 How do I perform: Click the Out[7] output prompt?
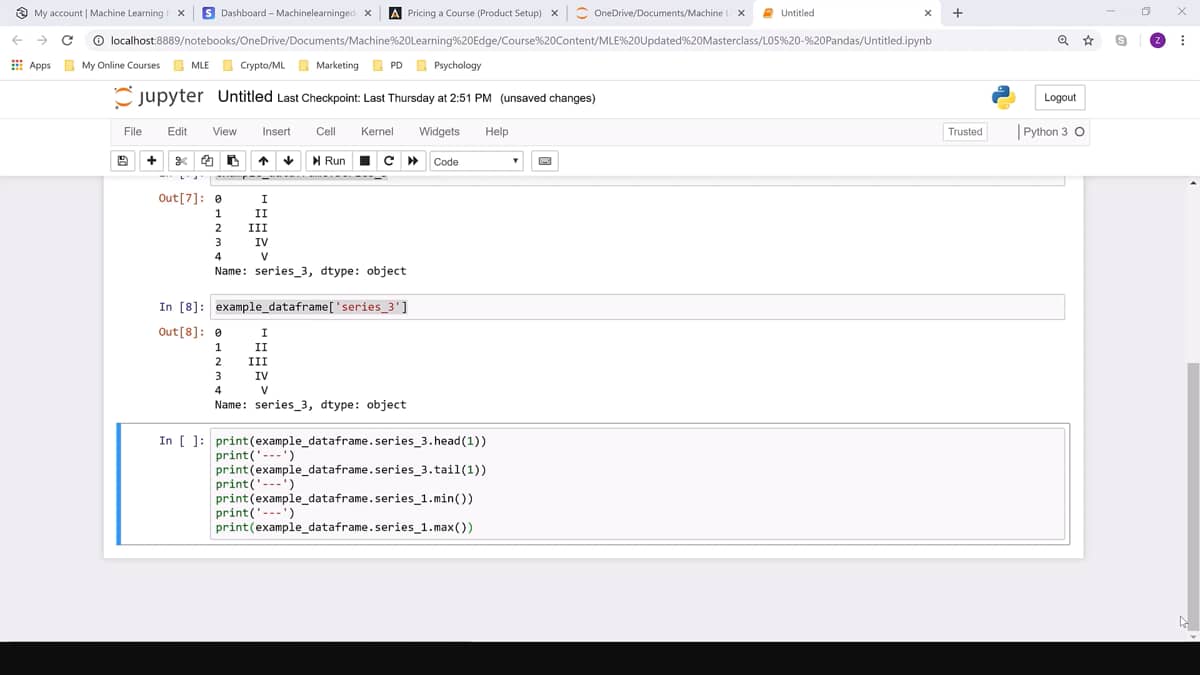point(182,199)
